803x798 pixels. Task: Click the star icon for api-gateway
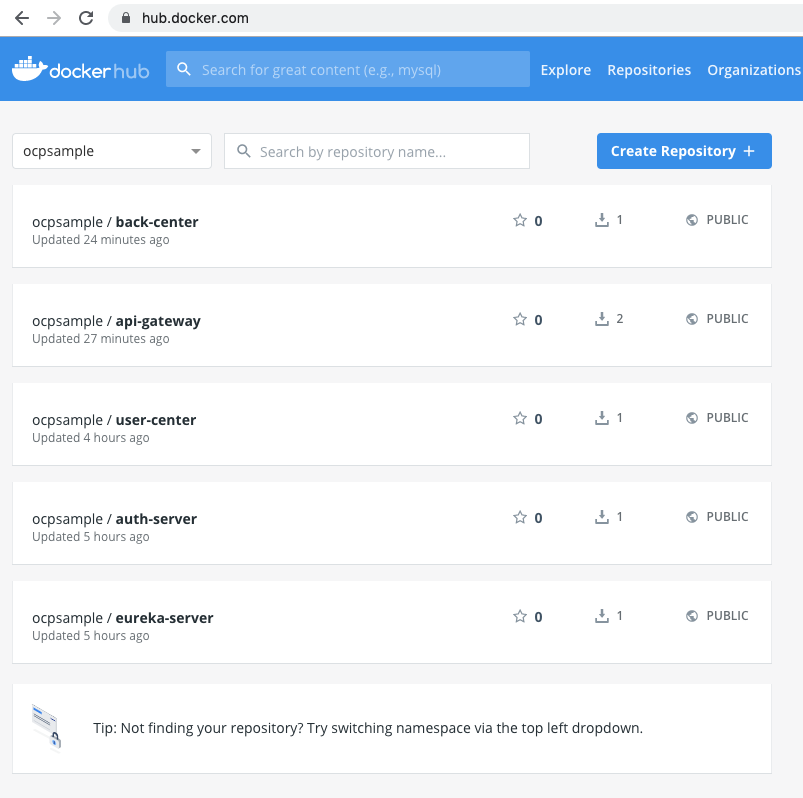[520, 319]
